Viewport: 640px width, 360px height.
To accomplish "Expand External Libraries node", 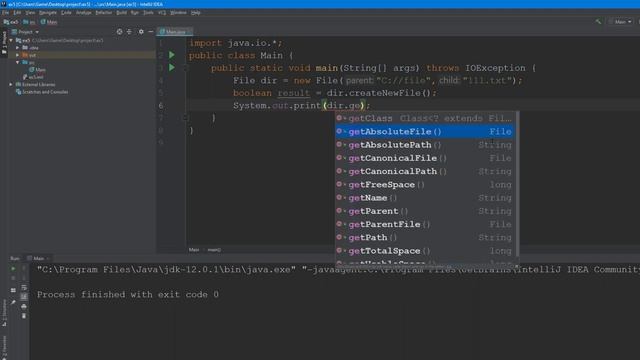I will pos(11,84).
